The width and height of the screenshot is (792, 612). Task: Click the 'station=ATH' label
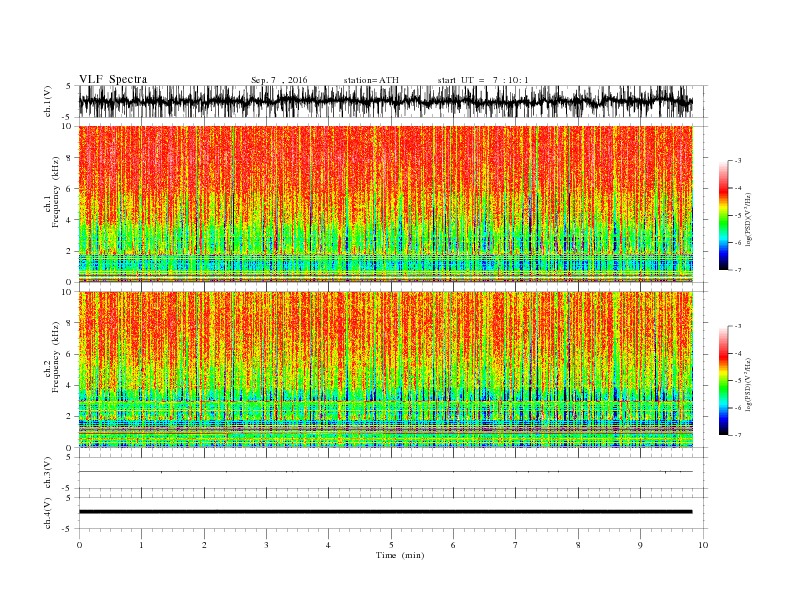pos(371,80)
